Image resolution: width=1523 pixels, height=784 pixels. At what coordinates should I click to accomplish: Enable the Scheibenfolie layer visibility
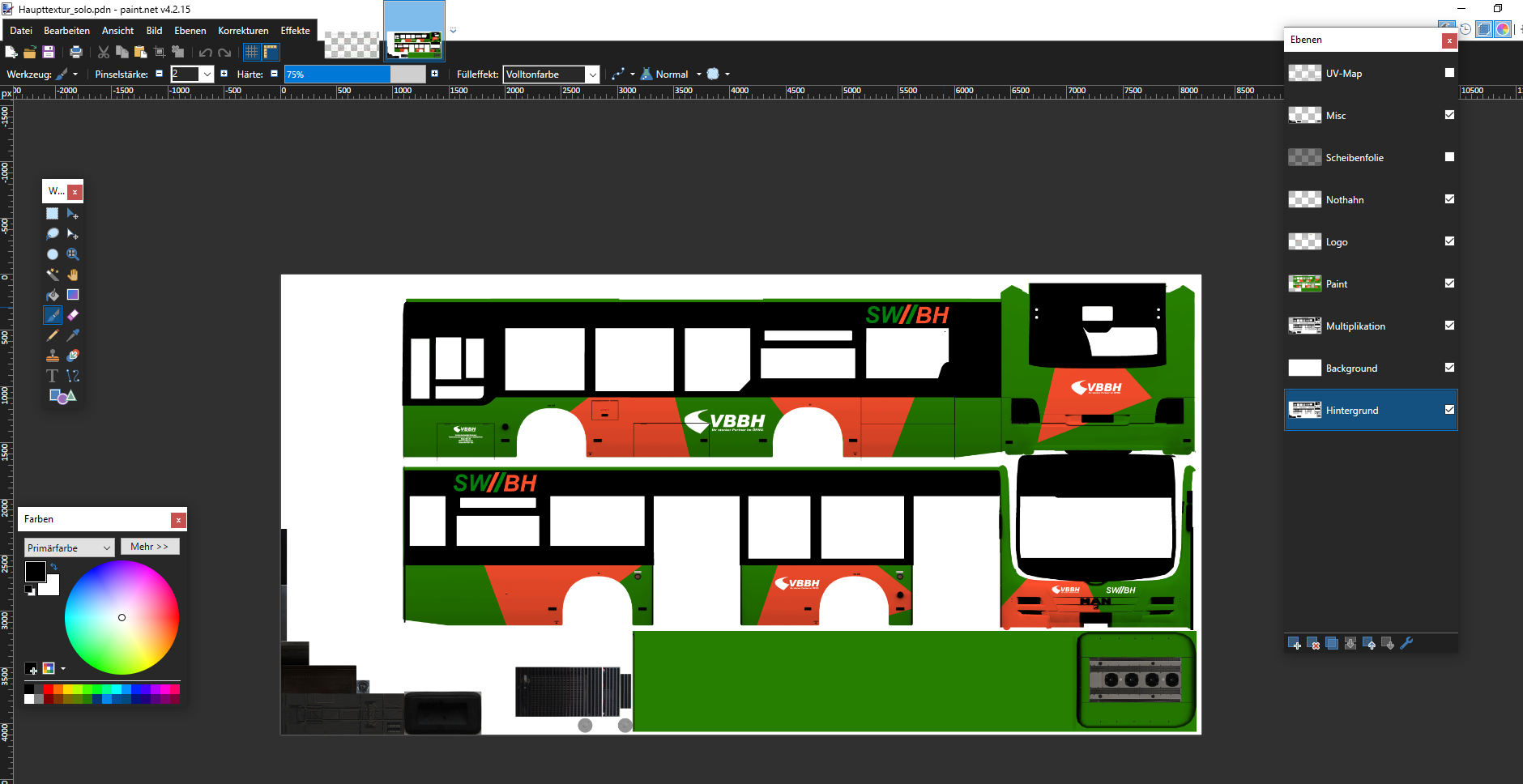tap(1449, 157)
